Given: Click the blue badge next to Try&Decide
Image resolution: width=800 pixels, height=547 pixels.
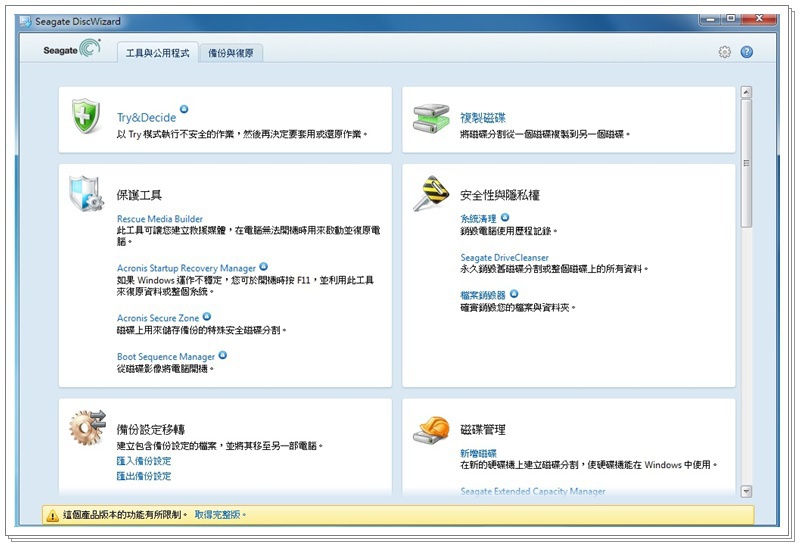Looking at the screenshot, I should (x=184, y=109).
